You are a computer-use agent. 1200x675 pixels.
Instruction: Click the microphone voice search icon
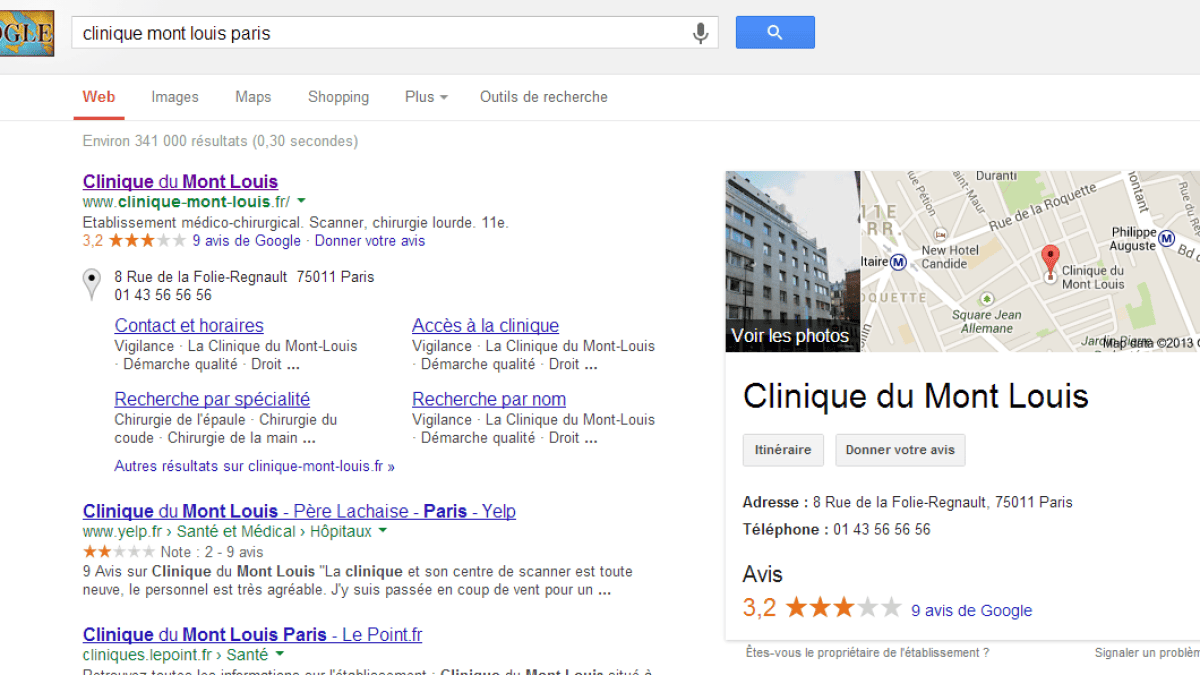point(701,33)
